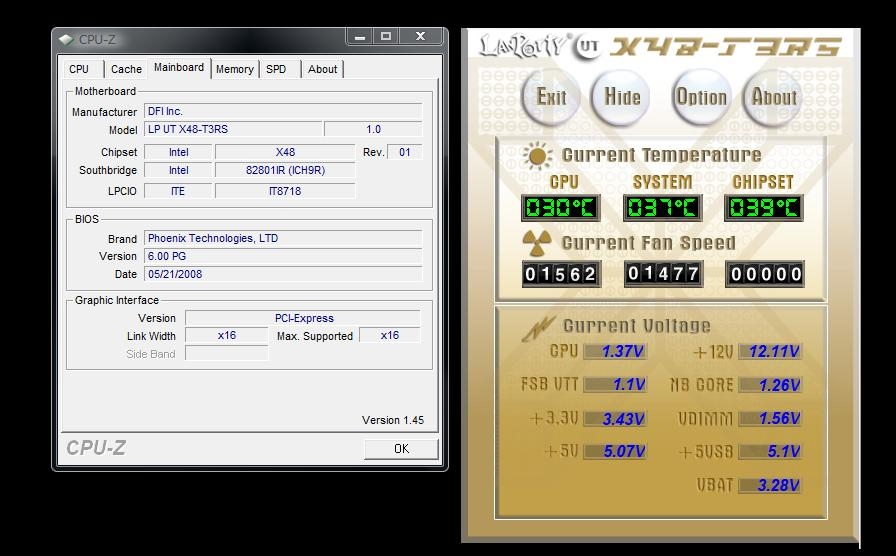Click the CPU voltage value 1.37V
896x556 pixels.
615,351
